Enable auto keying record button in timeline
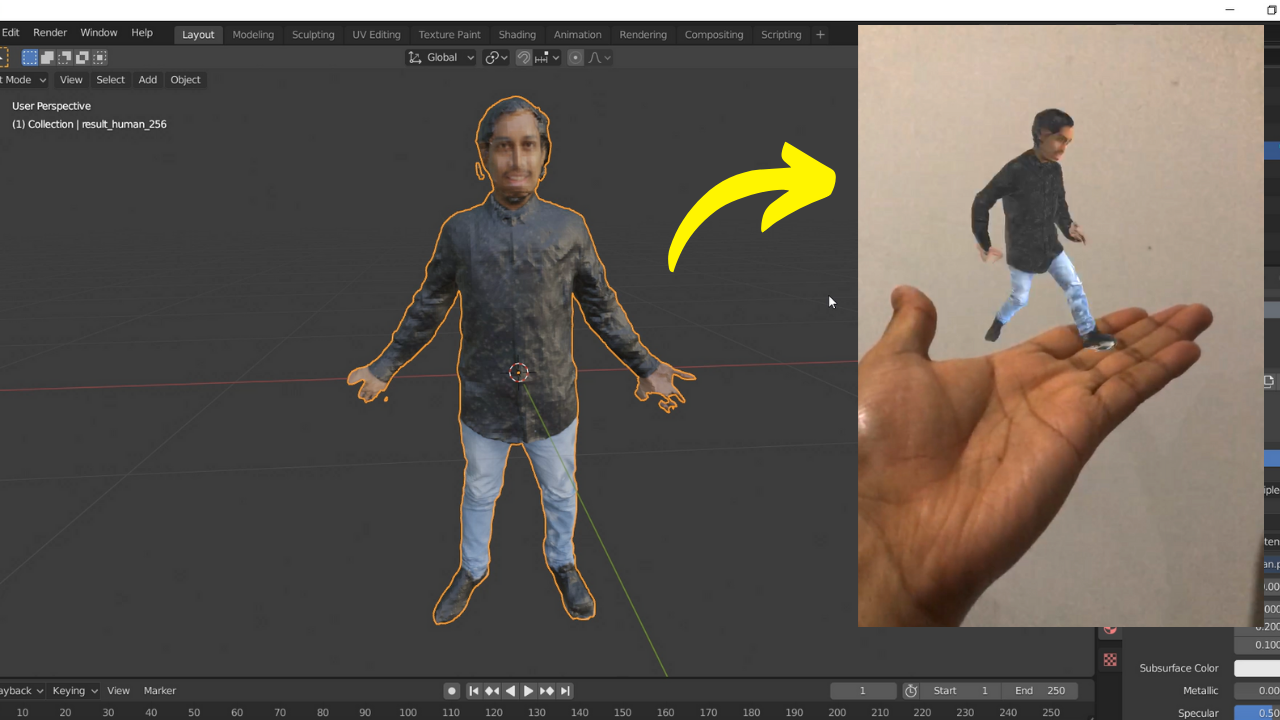Image resolution: width=1280 pixels, height=720 pixels. point(451,690)
